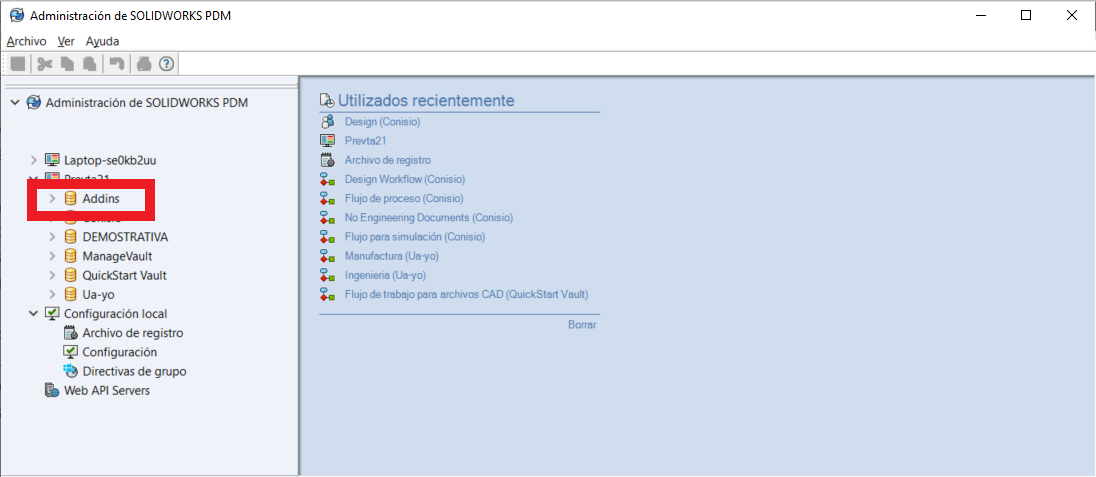The height and width of the screenshot is (477, 1096).
Task: Expand the Ua-yo vault
Action: pyautogui.click(x=52, y=294)
